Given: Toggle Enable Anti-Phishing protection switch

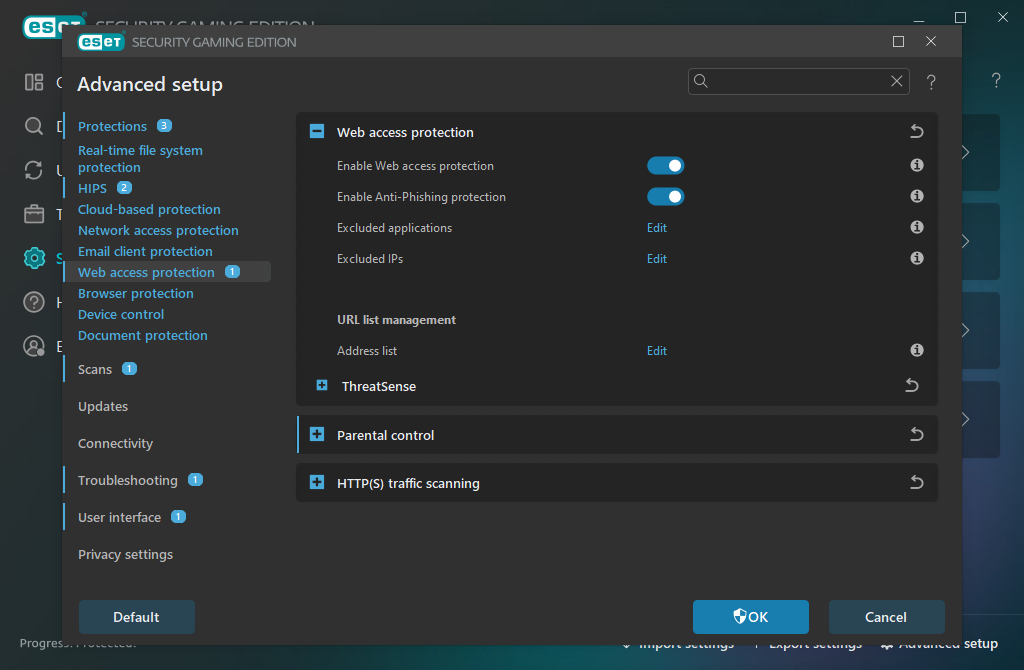Looking at the screenshot, I should click(x=665, y=197).
